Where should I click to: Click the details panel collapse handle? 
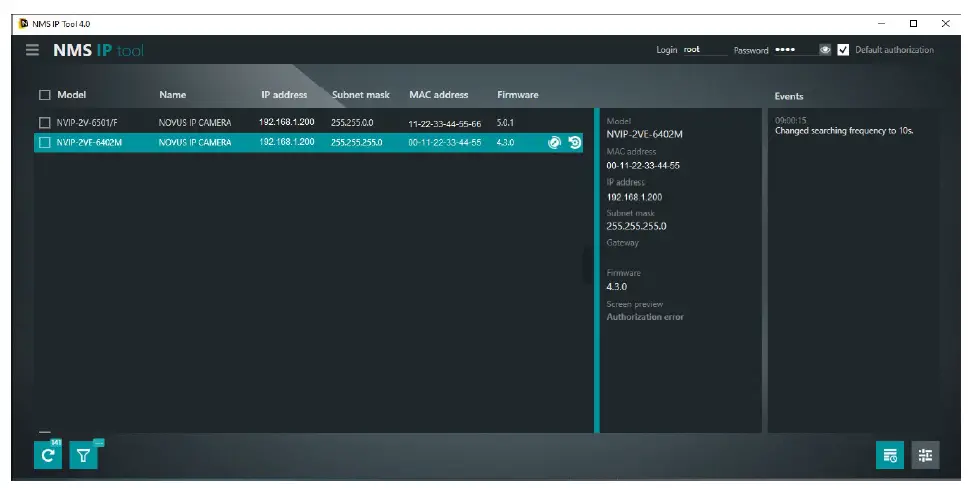pos(588,265)
